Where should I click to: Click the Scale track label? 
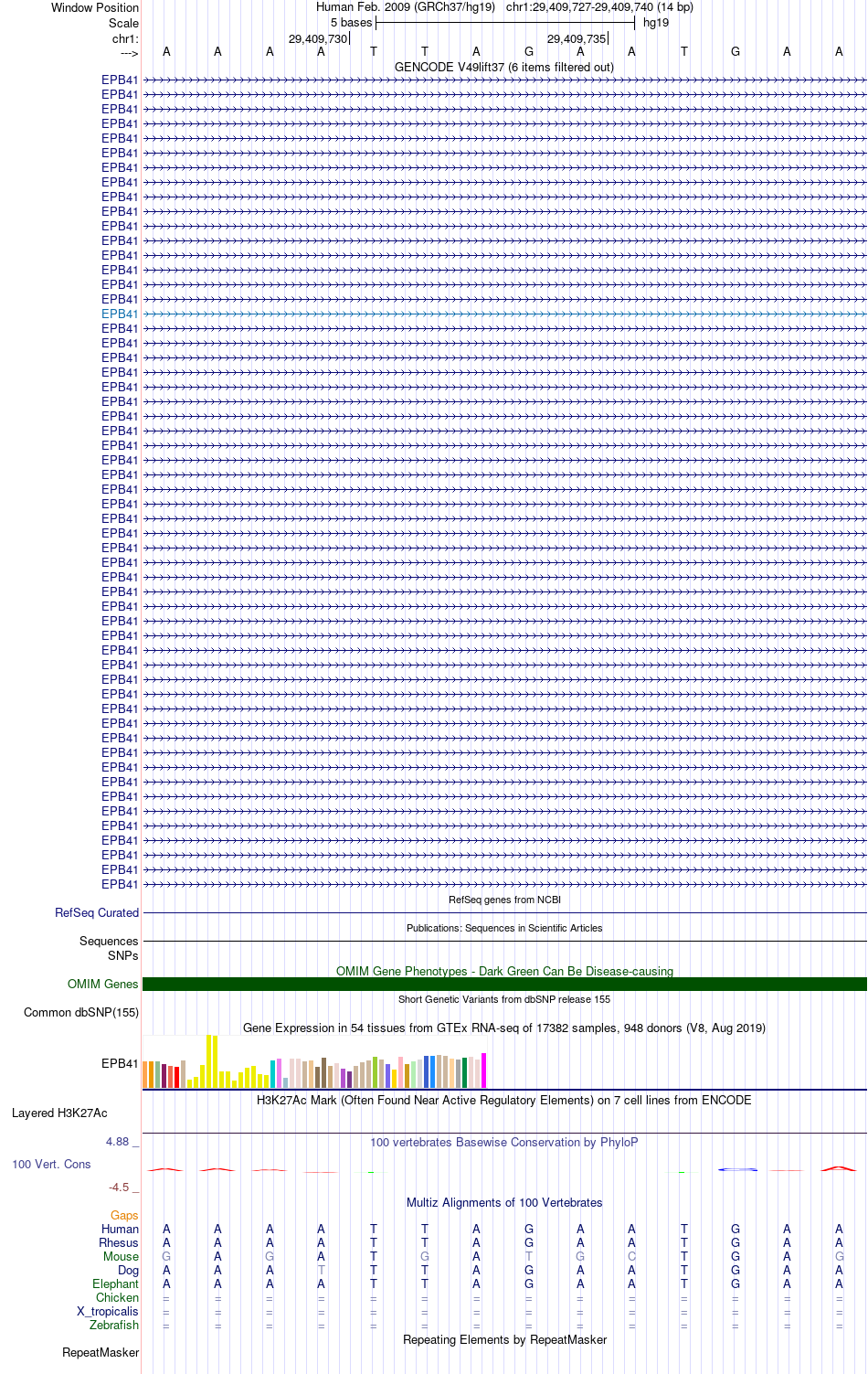point(123,23)
